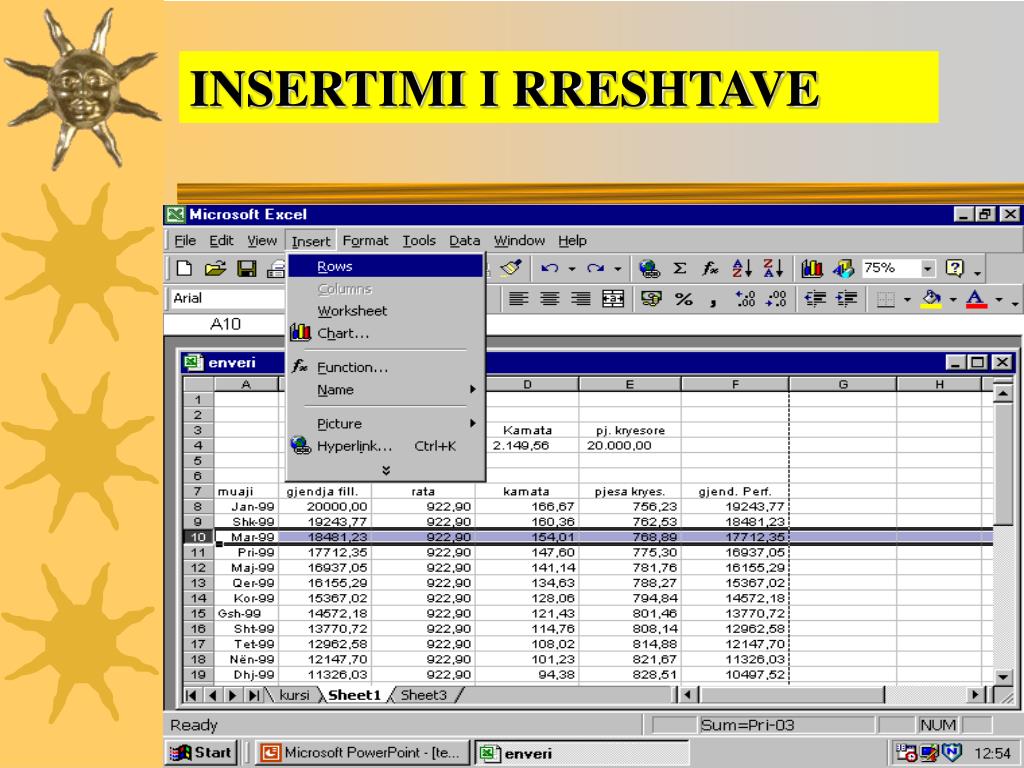Select the Sheet1 tab
This screenshot has height=768, width=1024.
click(354, 695)
